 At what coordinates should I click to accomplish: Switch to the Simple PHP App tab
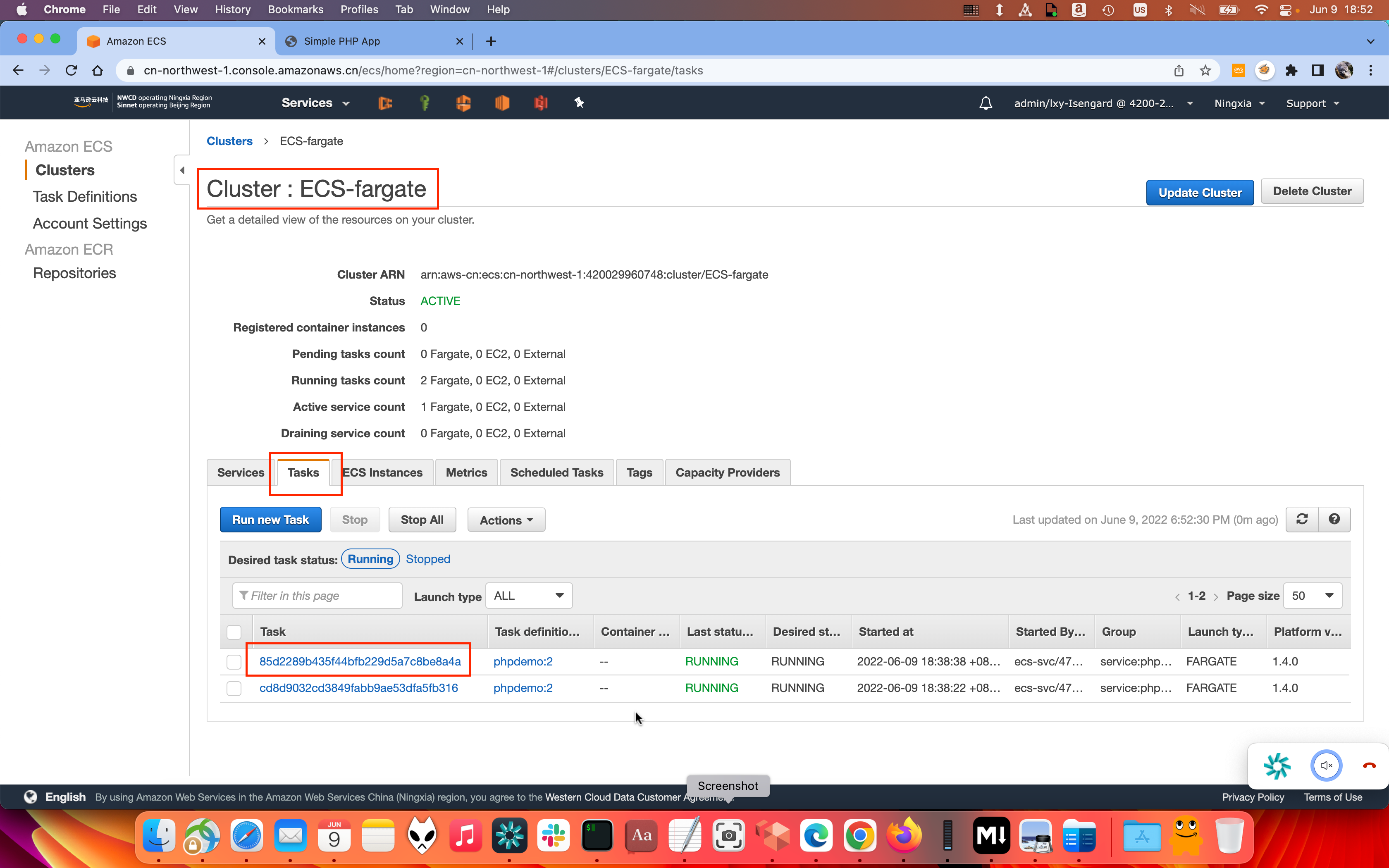pyautogui.click(x=373, y=41)
